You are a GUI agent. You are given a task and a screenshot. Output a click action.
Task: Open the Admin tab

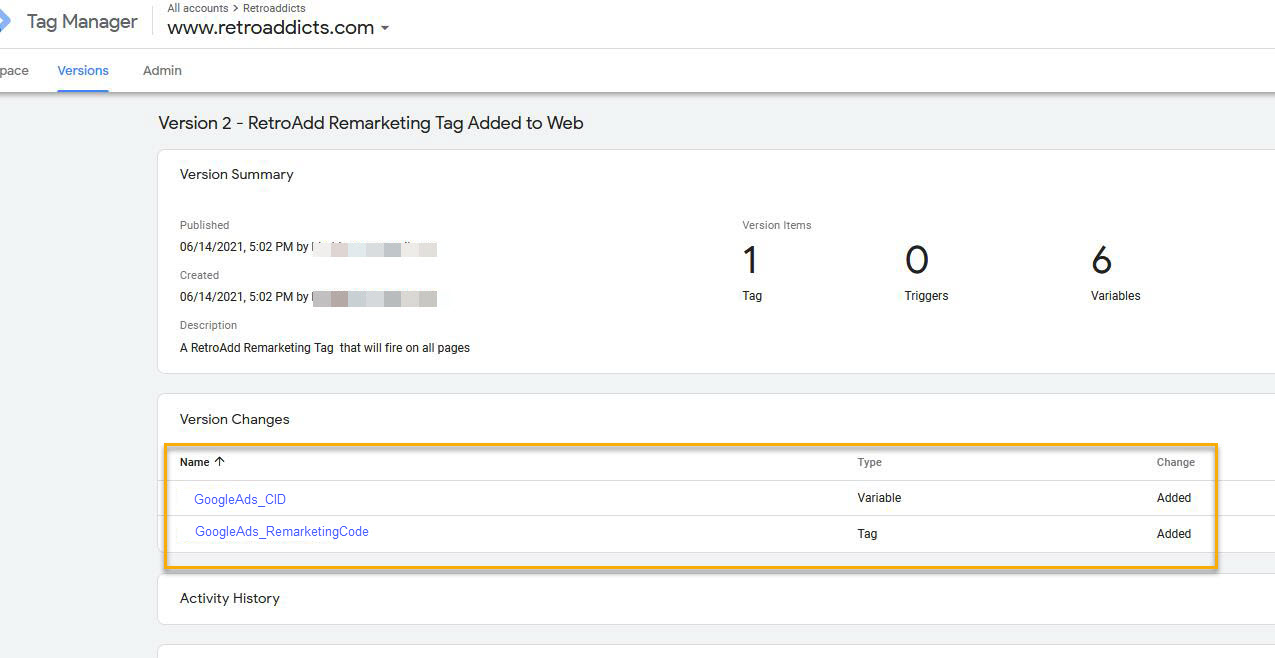pyautogui.click(x=162, y=71)
